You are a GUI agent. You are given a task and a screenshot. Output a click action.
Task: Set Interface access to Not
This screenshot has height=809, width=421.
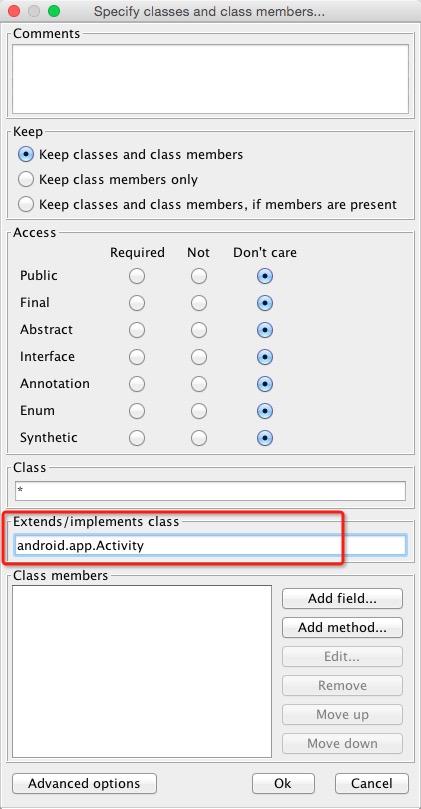[199, 357]
